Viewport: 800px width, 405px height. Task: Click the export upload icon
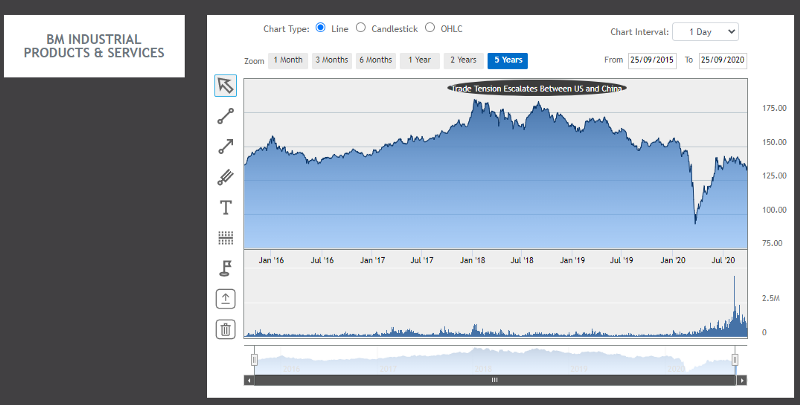click(x=226, y=299)
